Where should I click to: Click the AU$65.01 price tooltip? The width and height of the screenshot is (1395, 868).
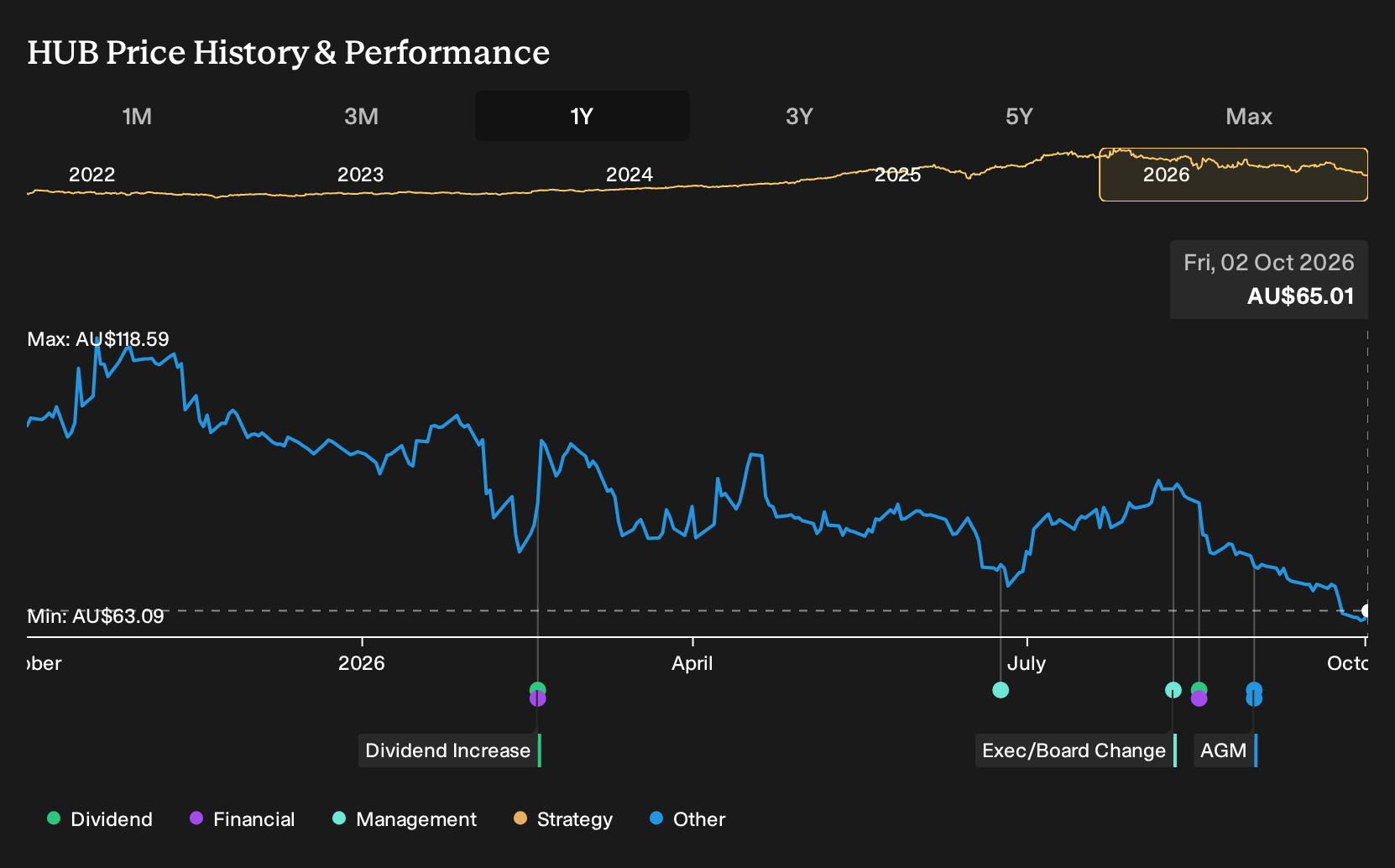point(1268,280)
